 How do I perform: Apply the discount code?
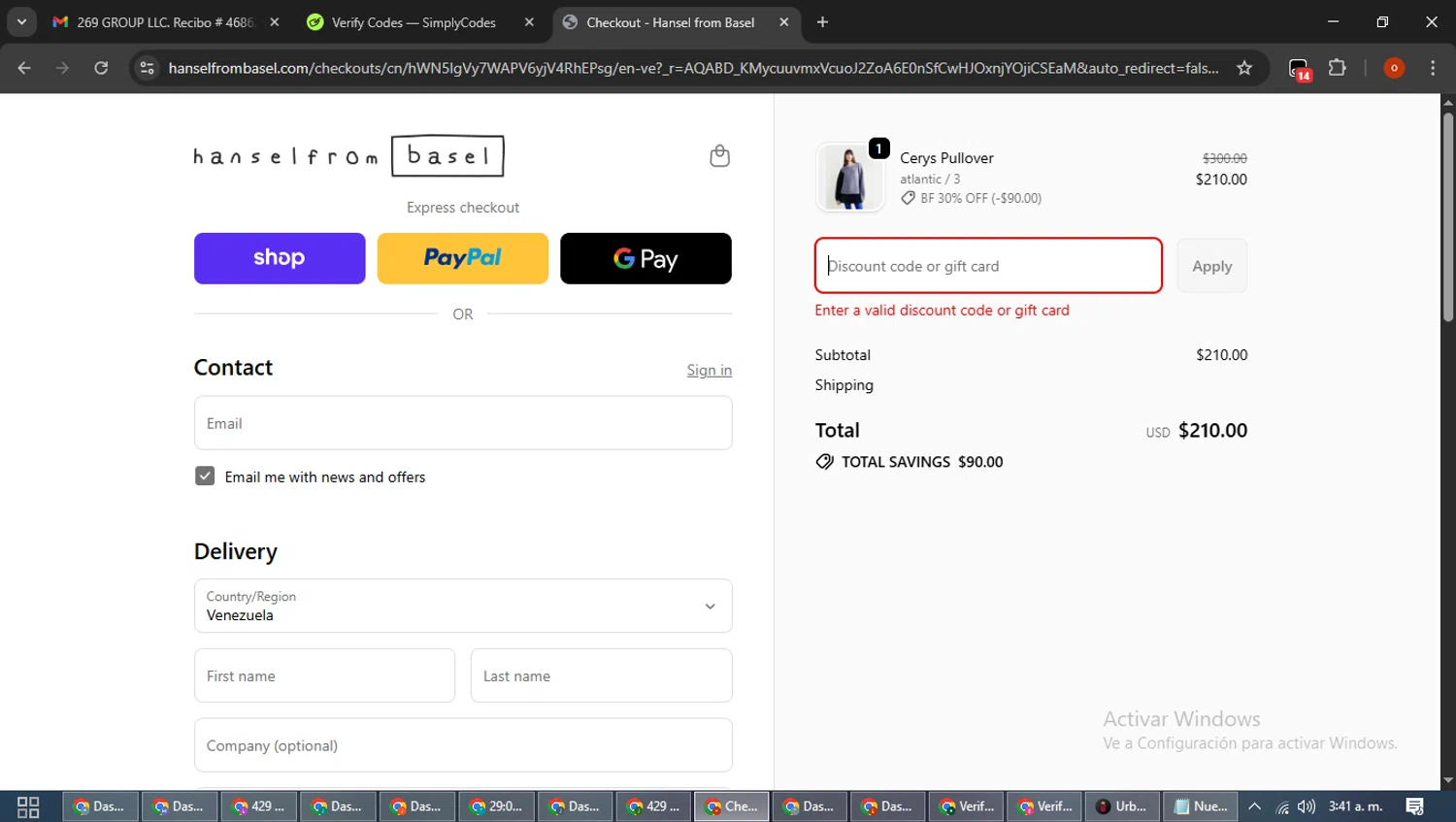[x=1212, y=266]
